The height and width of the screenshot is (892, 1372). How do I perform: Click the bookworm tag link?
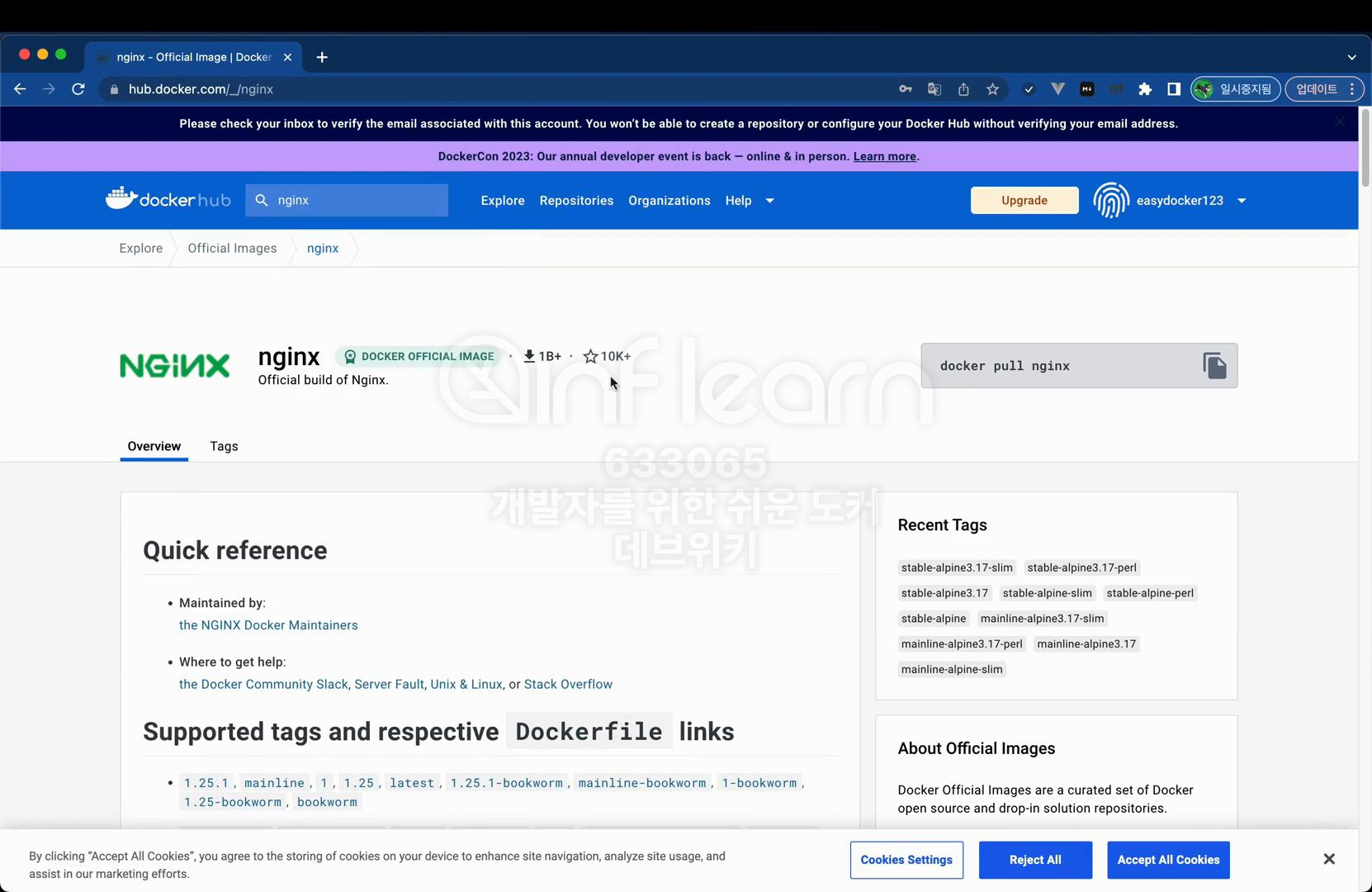(x=327, y=802)
